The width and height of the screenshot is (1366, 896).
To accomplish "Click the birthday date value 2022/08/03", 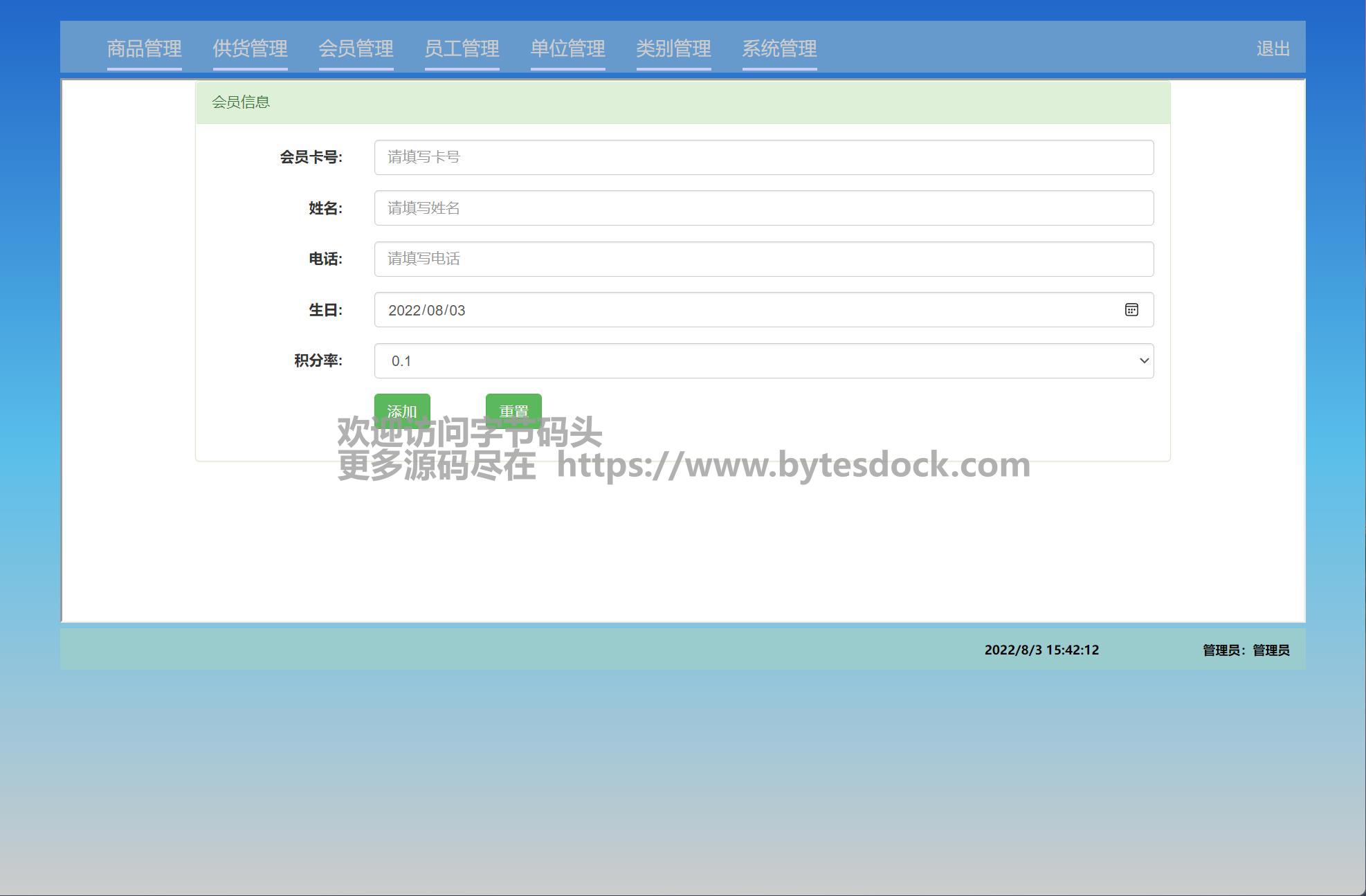I will click(427, 311).
